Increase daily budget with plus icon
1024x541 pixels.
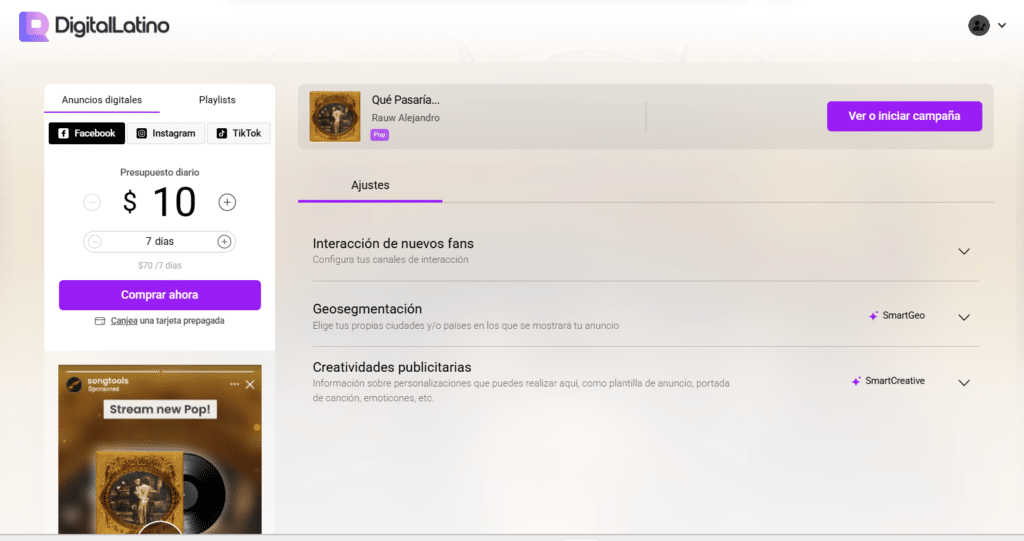[x=227, y=203]
